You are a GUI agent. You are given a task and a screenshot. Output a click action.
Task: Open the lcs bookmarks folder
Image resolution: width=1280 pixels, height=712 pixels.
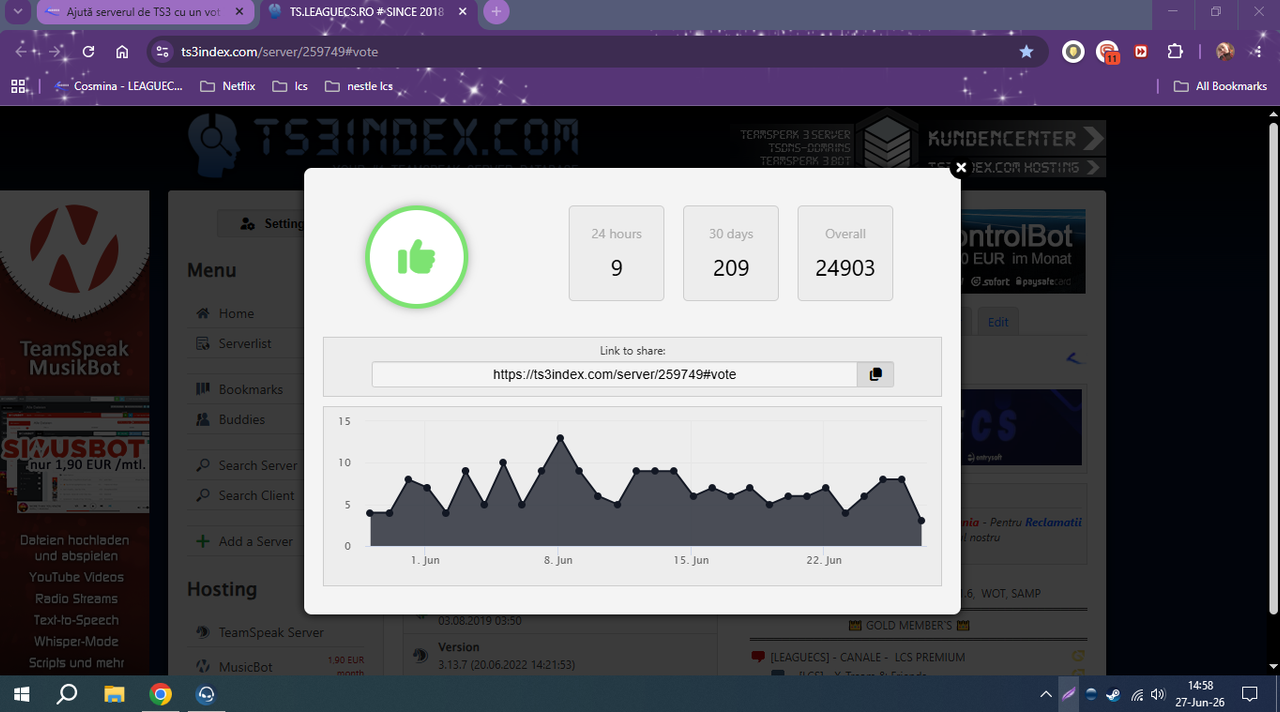click(291, 86)
